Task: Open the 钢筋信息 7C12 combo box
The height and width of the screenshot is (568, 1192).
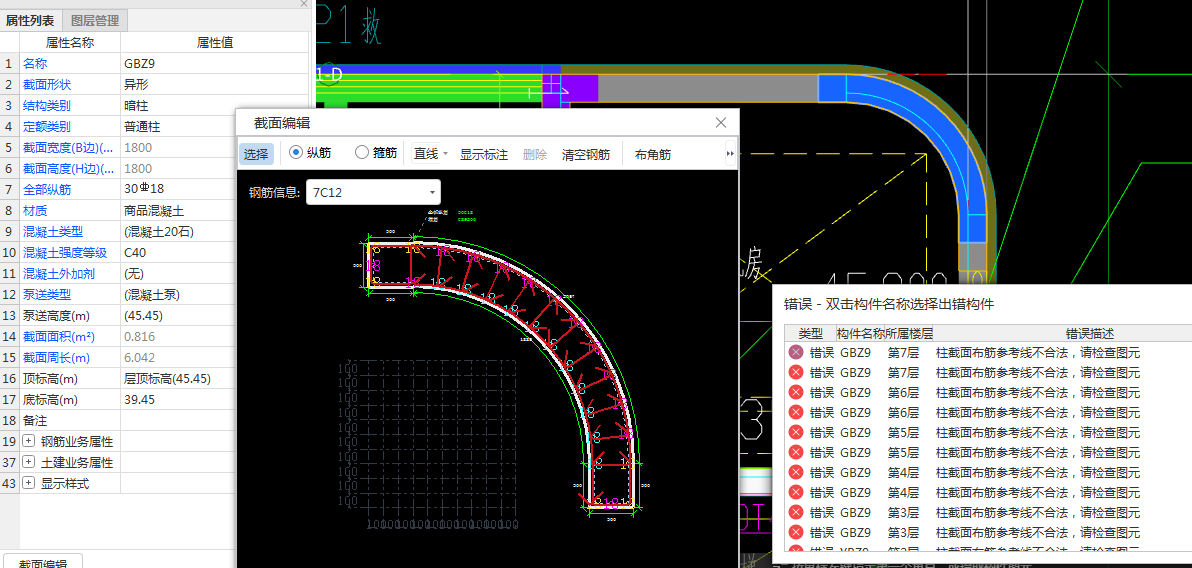Action: click(x=373, y=192)
